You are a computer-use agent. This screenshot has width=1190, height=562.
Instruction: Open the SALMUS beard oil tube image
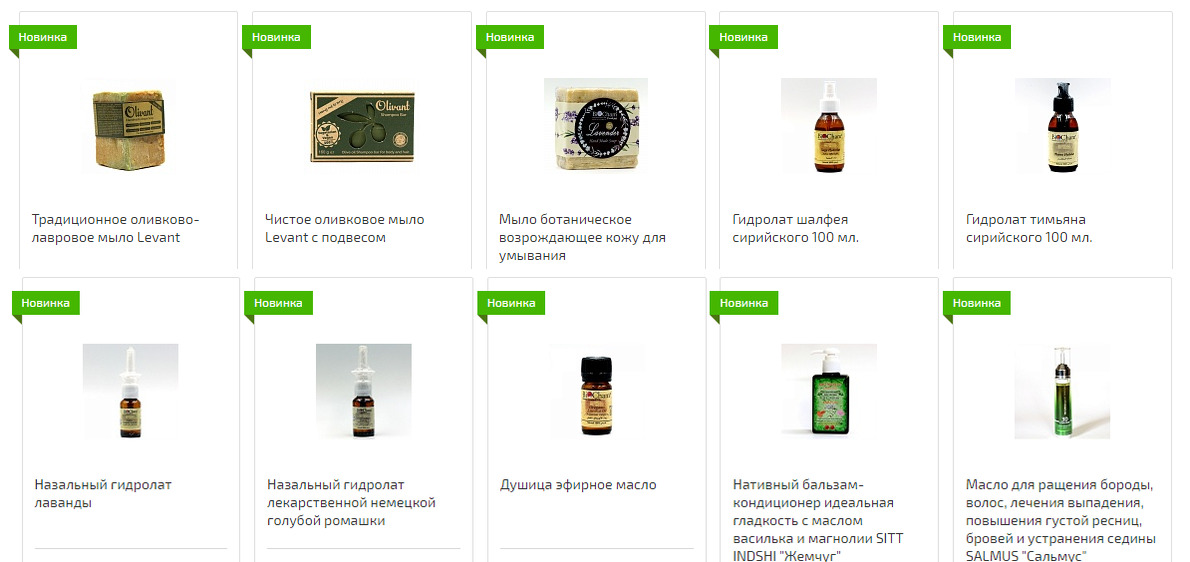click(x=1062, y=391)
